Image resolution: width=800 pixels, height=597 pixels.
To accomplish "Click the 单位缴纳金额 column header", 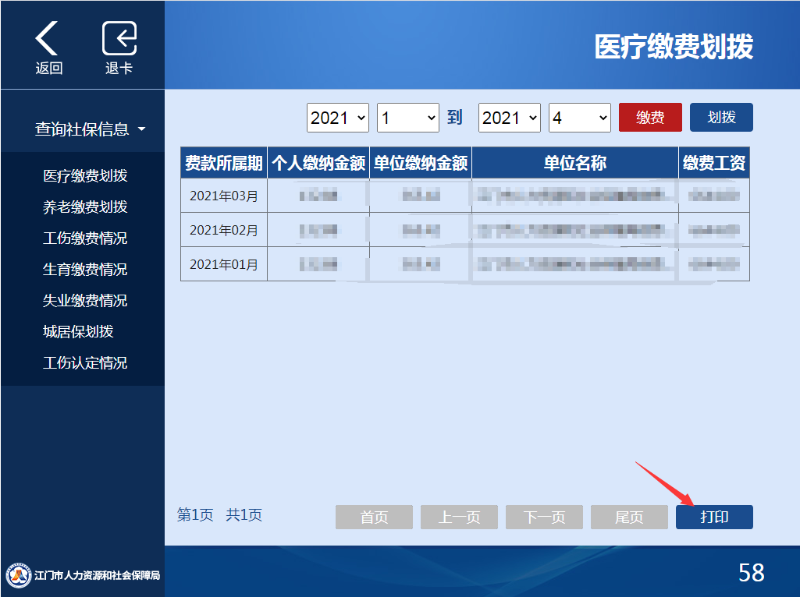I will [x=420, y=163].
